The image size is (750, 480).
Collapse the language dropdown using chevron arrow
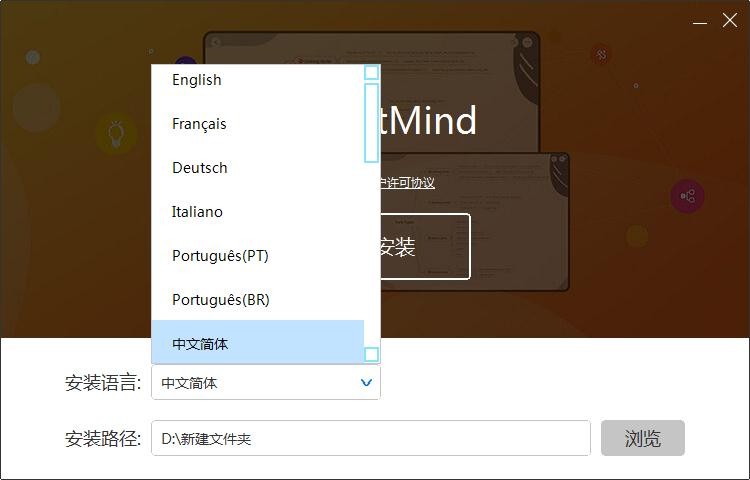(x=366, y=383)
